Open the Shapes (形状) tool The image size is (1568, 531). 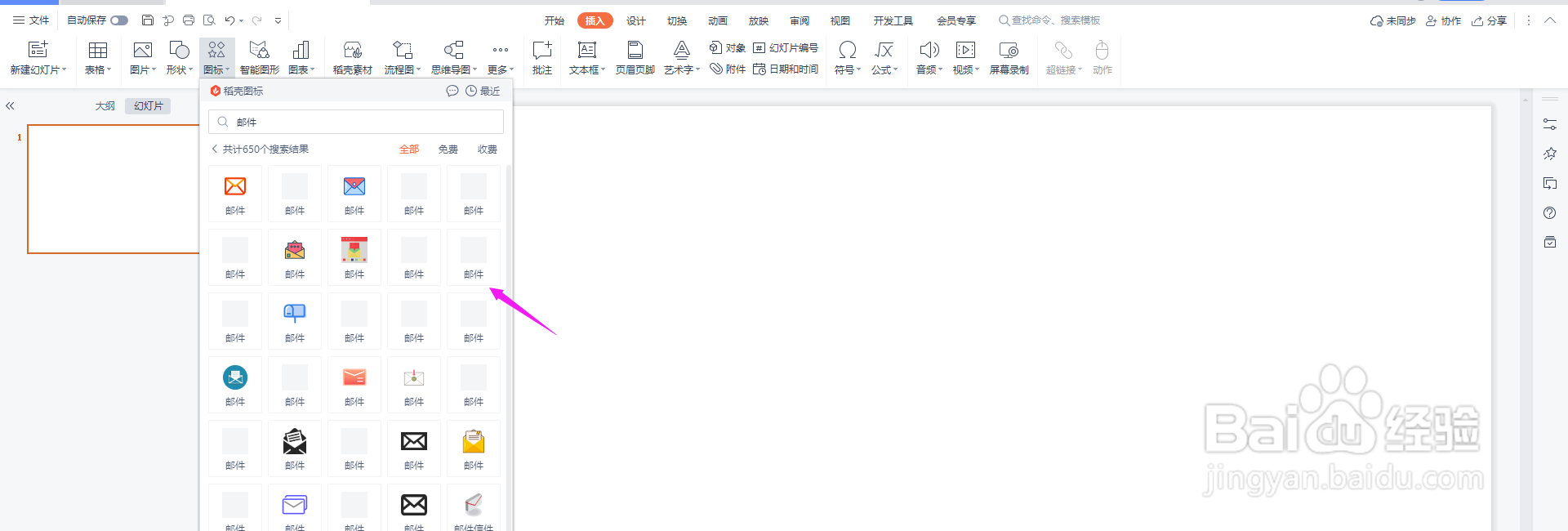(x=179, y=58)
